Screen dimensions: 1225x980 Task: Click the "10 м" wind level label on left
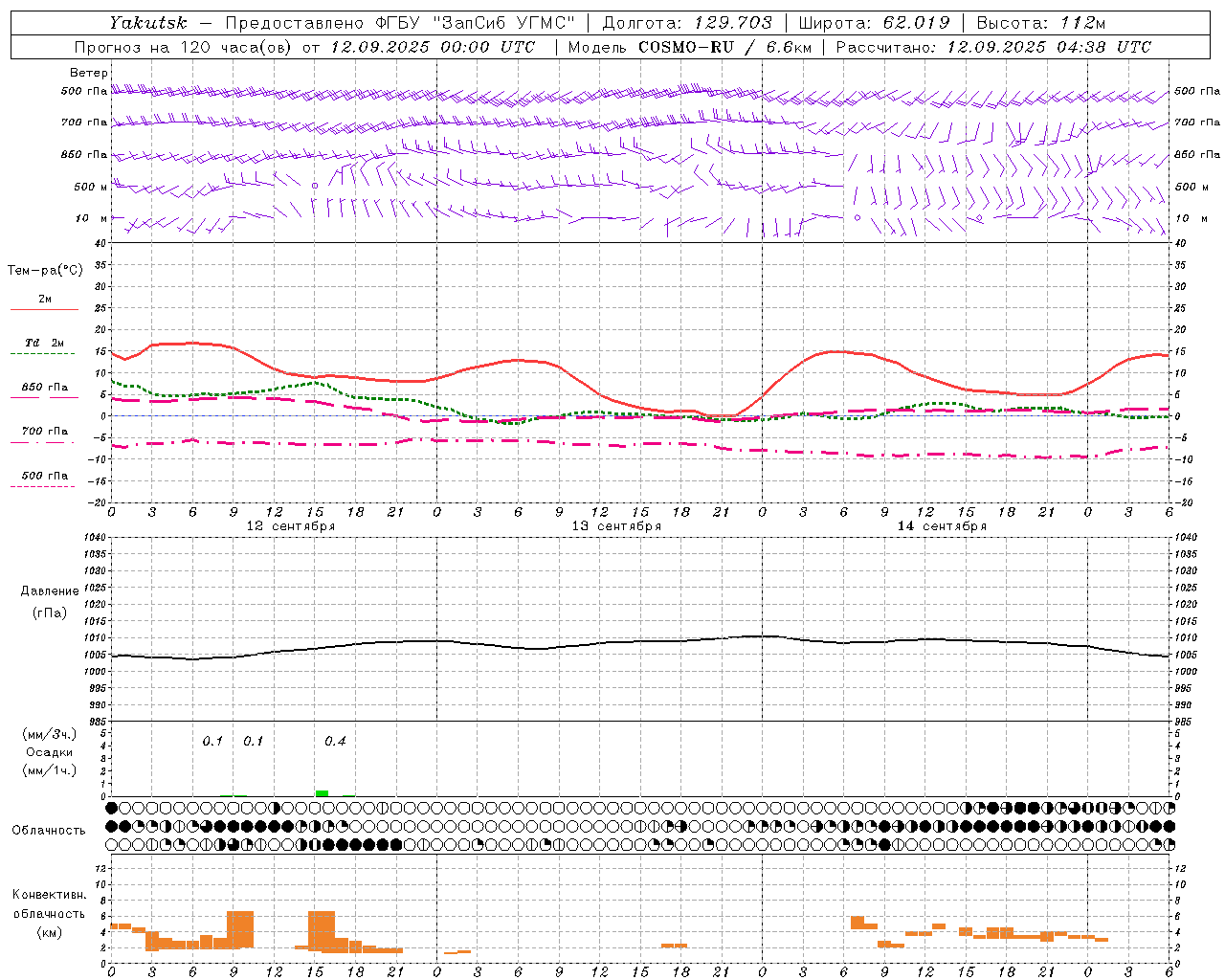click(x=92, y=219)
